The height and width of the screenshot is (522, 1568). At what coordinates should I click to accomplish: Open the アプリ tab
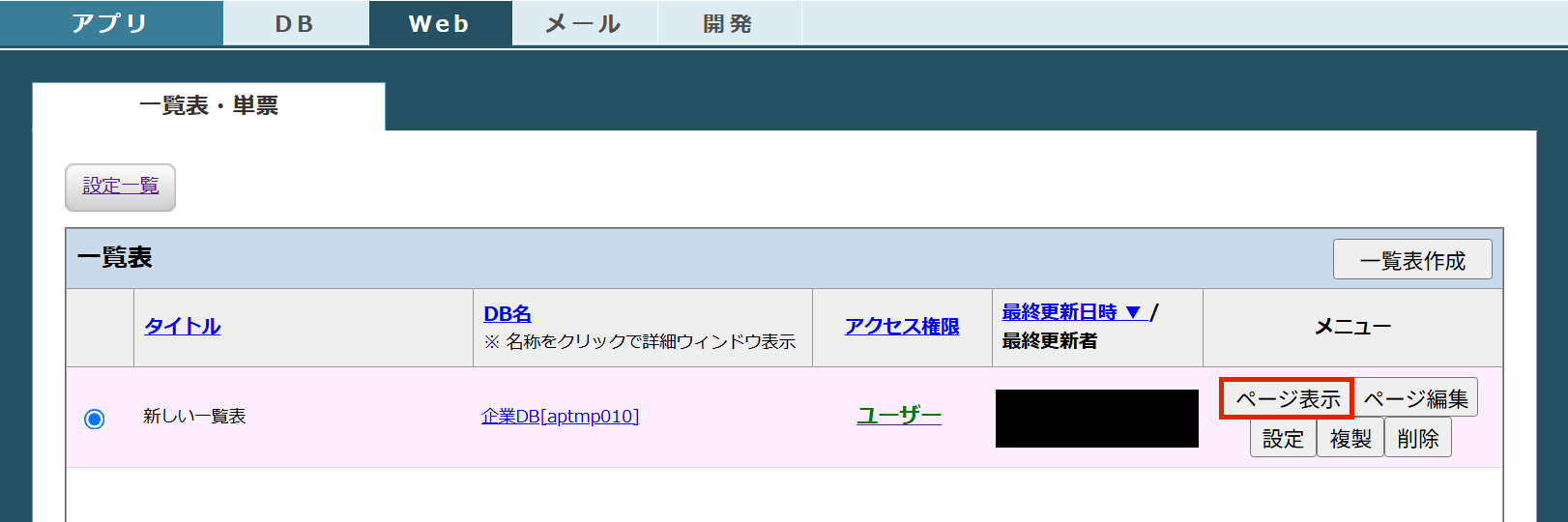coord(111,23)
